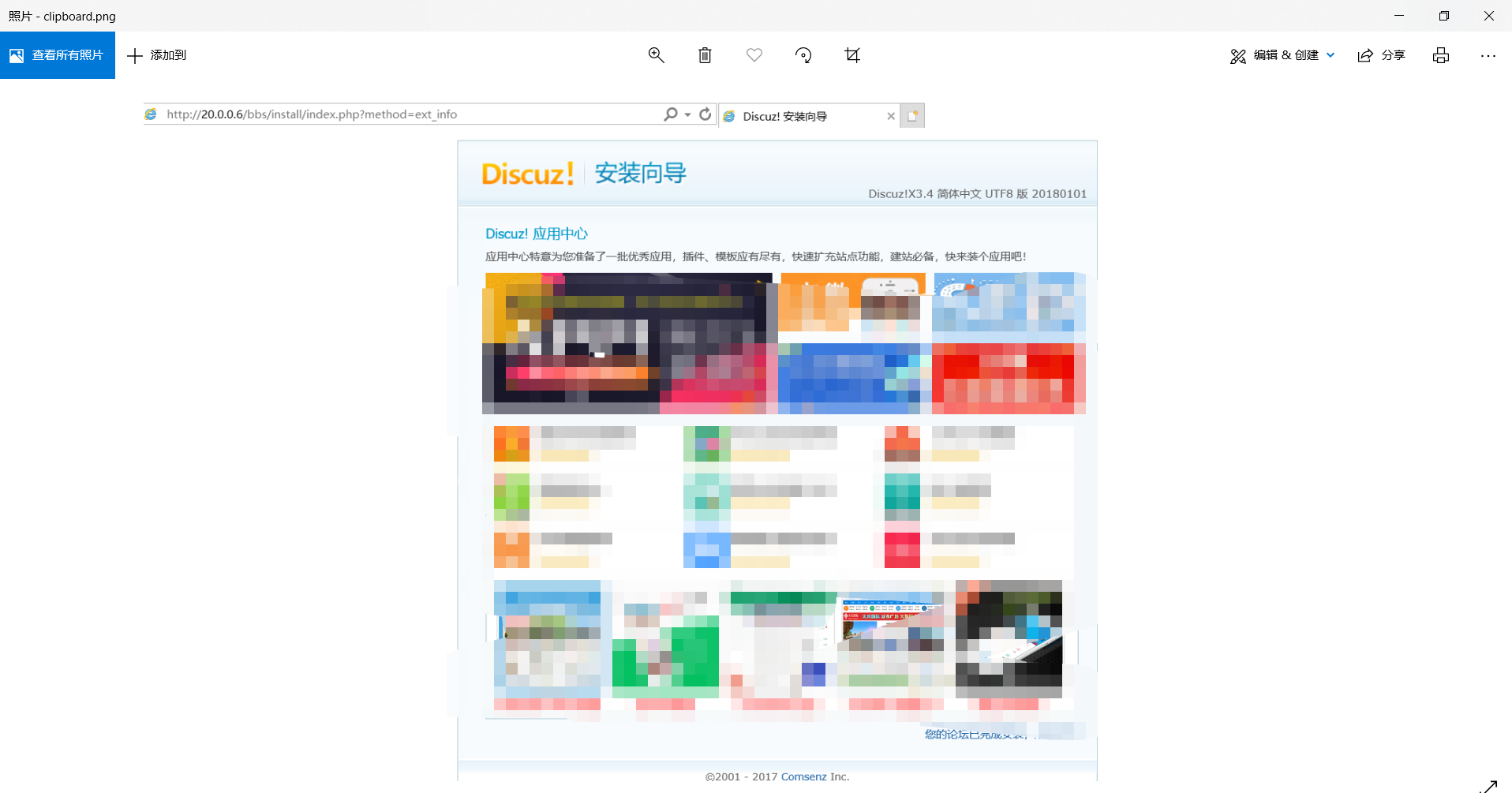Delete the photo with the trash icon

[705, 55]
